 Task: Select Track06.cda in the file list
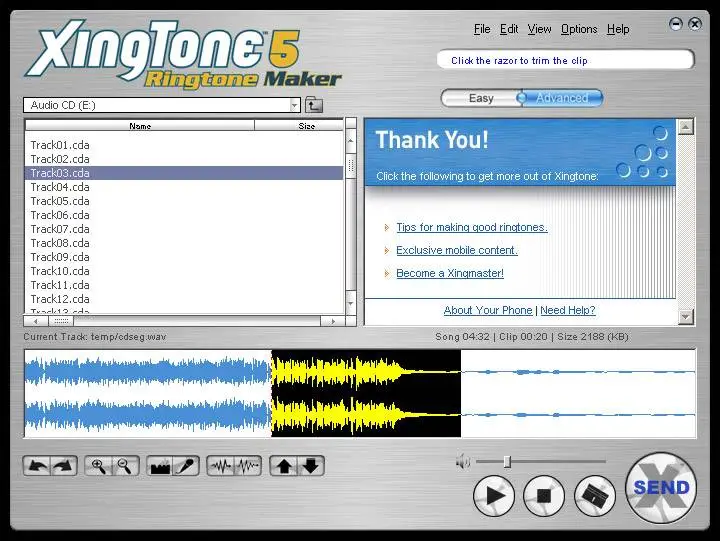(184, 215)
